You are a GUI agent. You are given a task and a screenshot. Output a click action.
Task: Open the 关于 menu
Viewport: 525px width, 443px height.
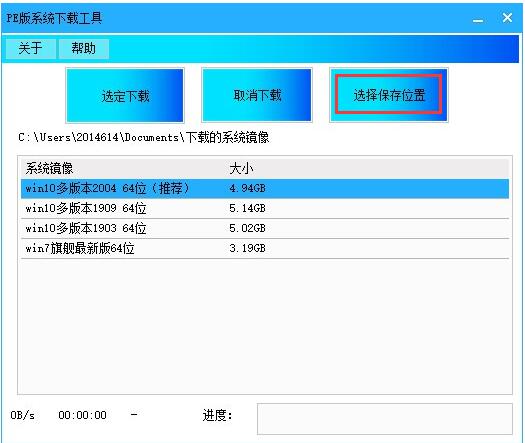30,49
